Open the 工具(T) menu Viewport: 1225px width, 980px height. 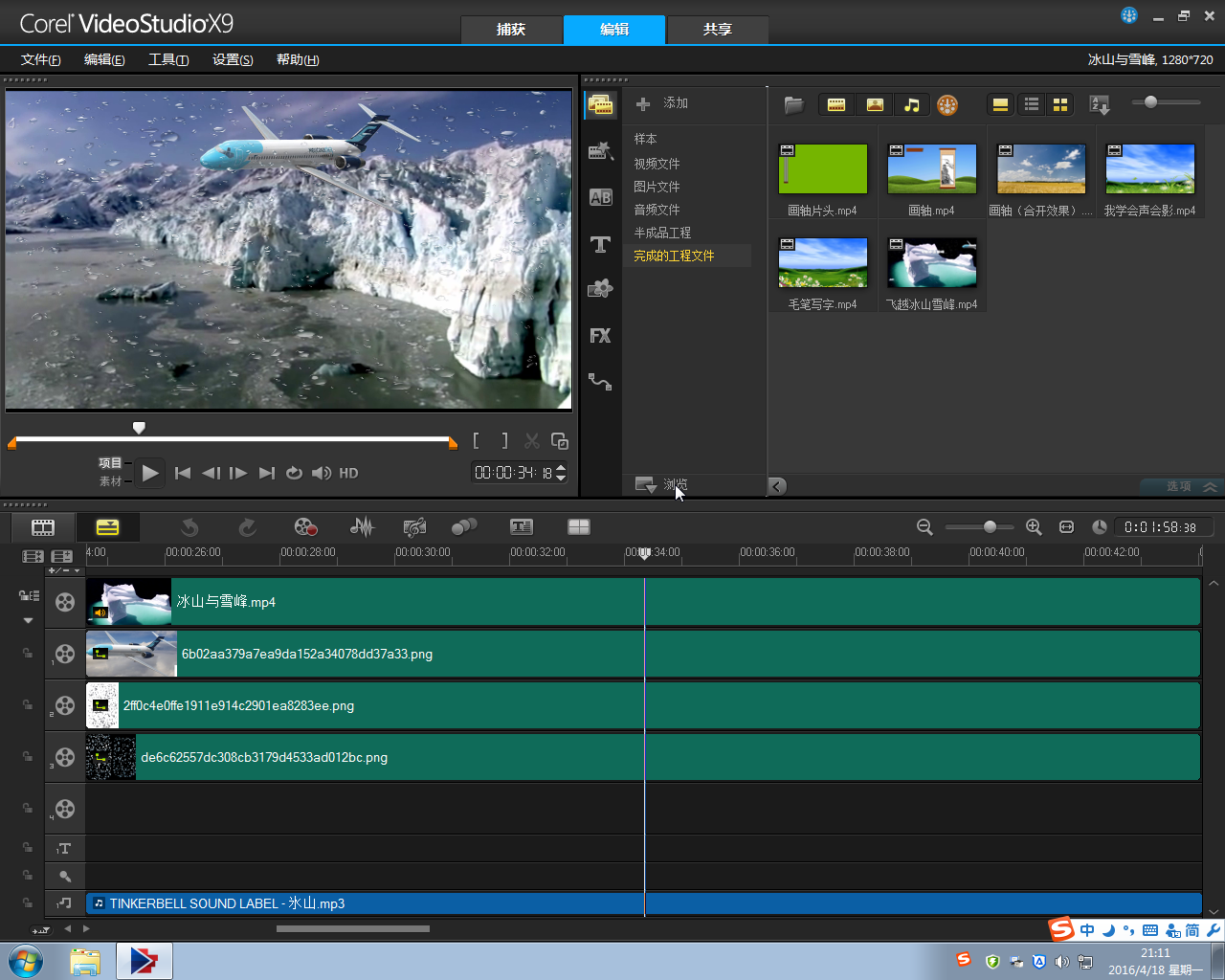coord(168,59)
